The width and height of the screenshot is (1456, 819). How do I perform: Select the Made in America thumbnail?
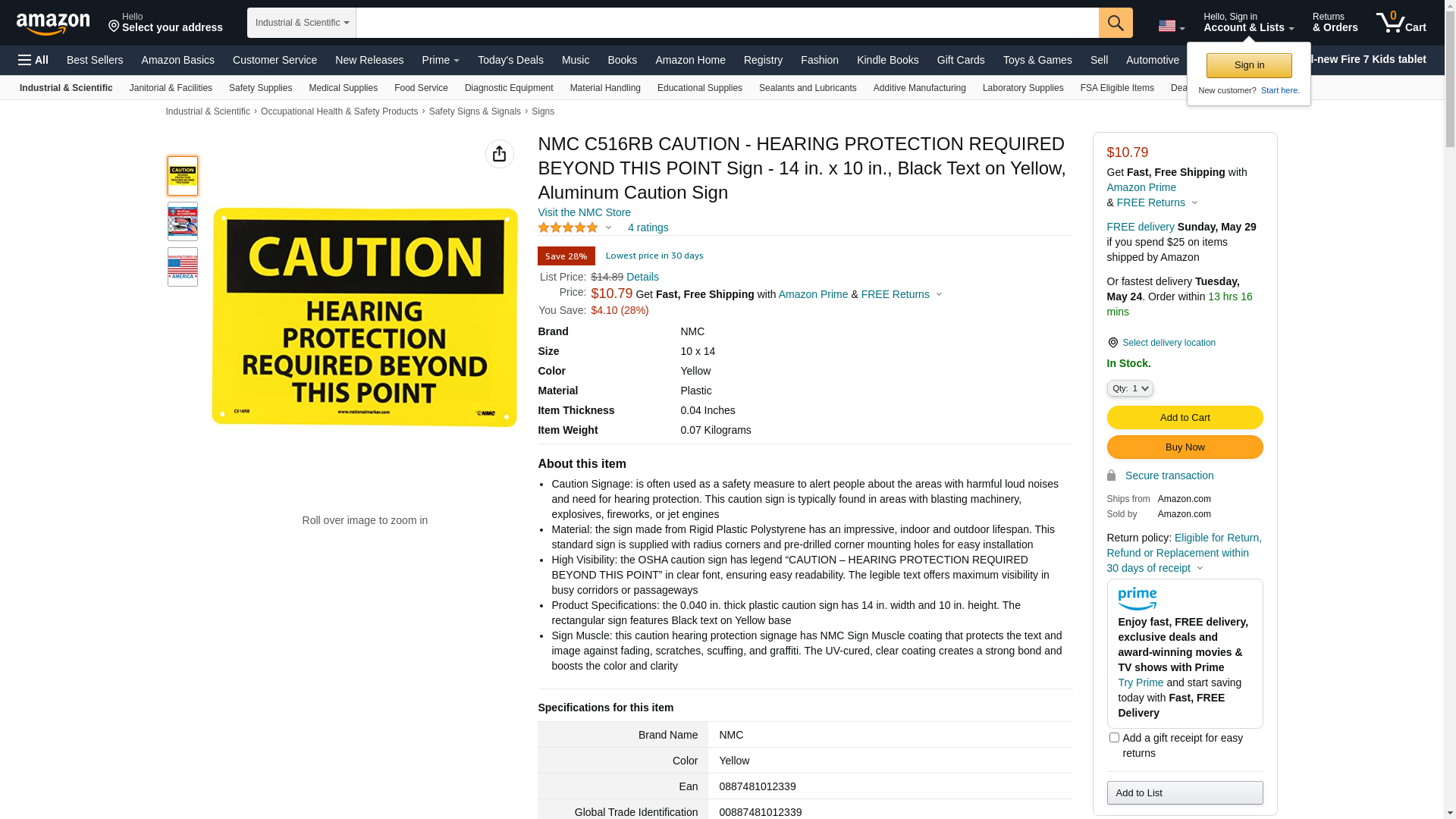tap(183, 267)
